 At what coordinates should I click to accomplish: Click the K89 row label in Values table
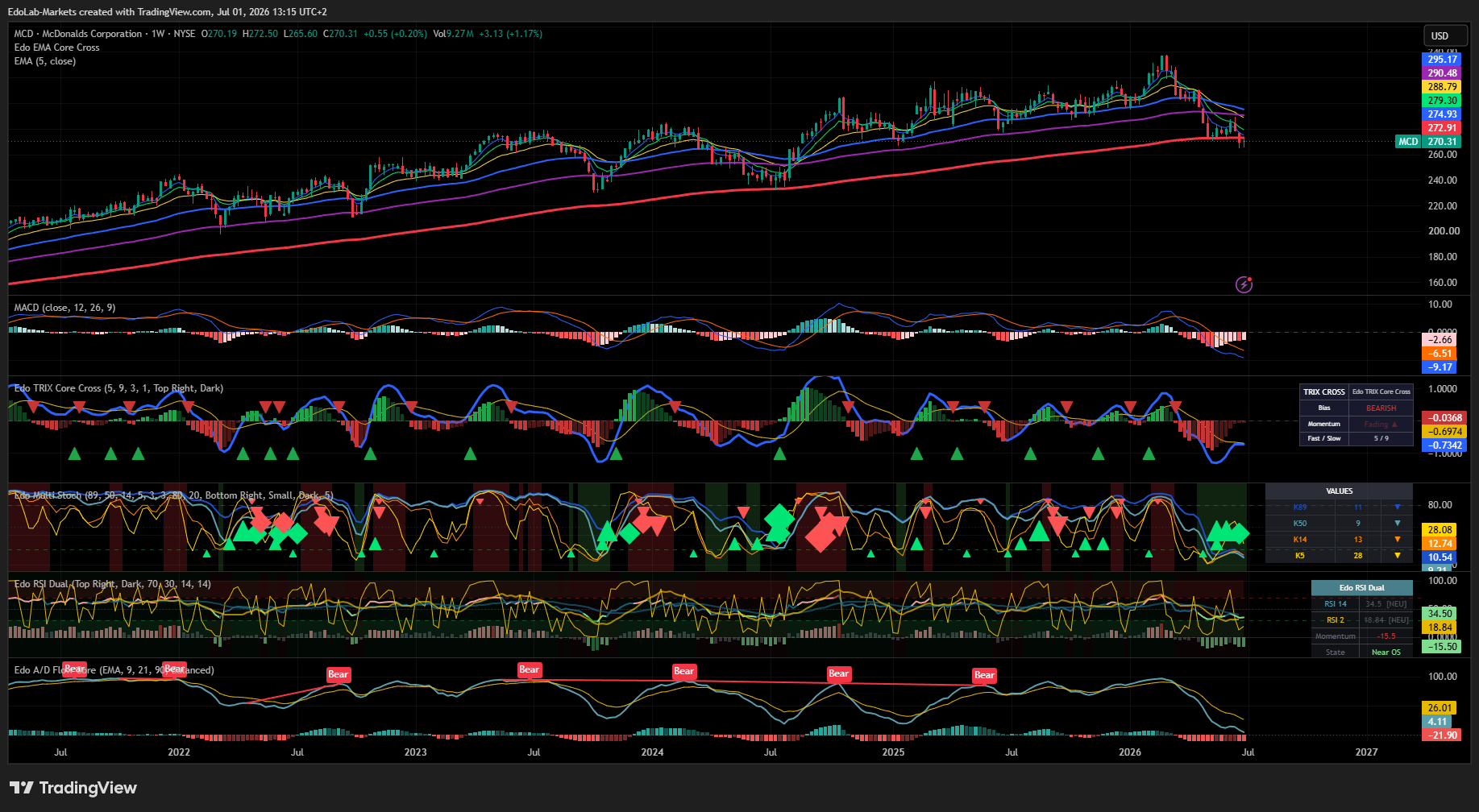[x=1300, y=507]
